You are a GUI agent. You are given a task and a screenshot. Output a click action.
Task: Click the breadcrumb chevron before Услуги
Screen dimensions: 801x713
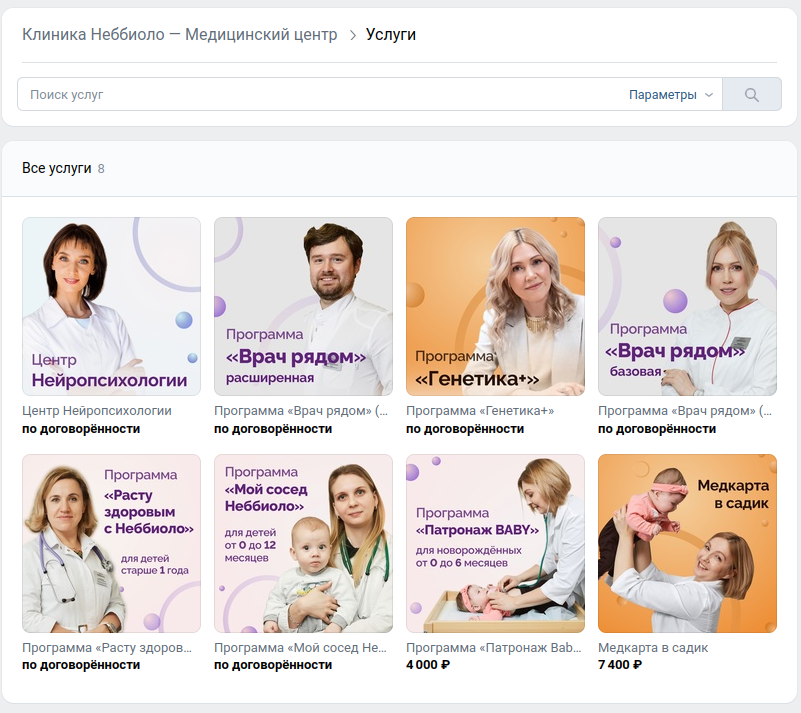(x=352, y=35)
